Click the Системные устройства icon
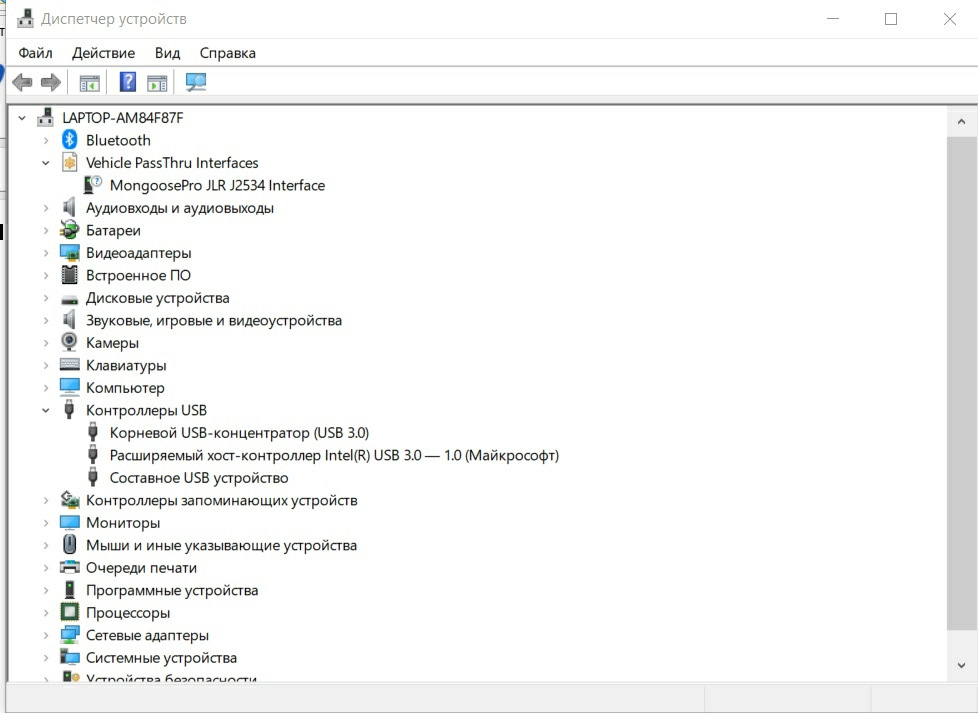The height and width of the screenshot is (713, 978). coord(69,657)
